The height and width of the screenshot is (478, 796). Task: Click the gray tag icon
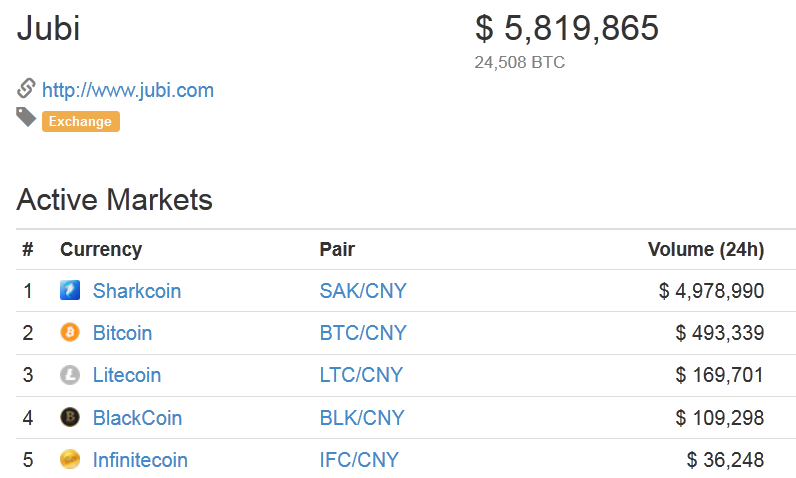pos(26,117)
